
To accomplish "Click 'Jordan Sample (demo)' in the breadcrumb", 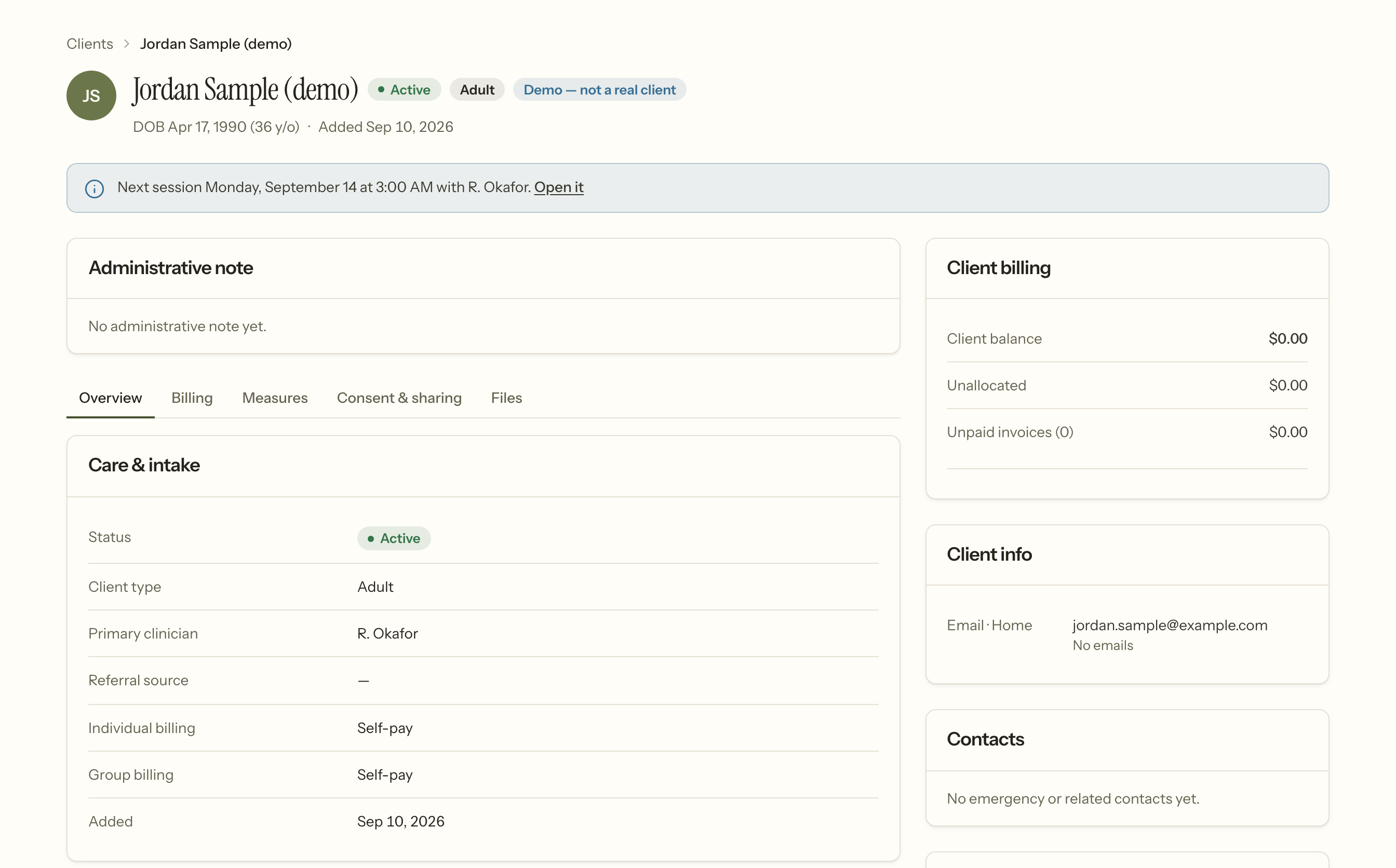I will [216, 44].
